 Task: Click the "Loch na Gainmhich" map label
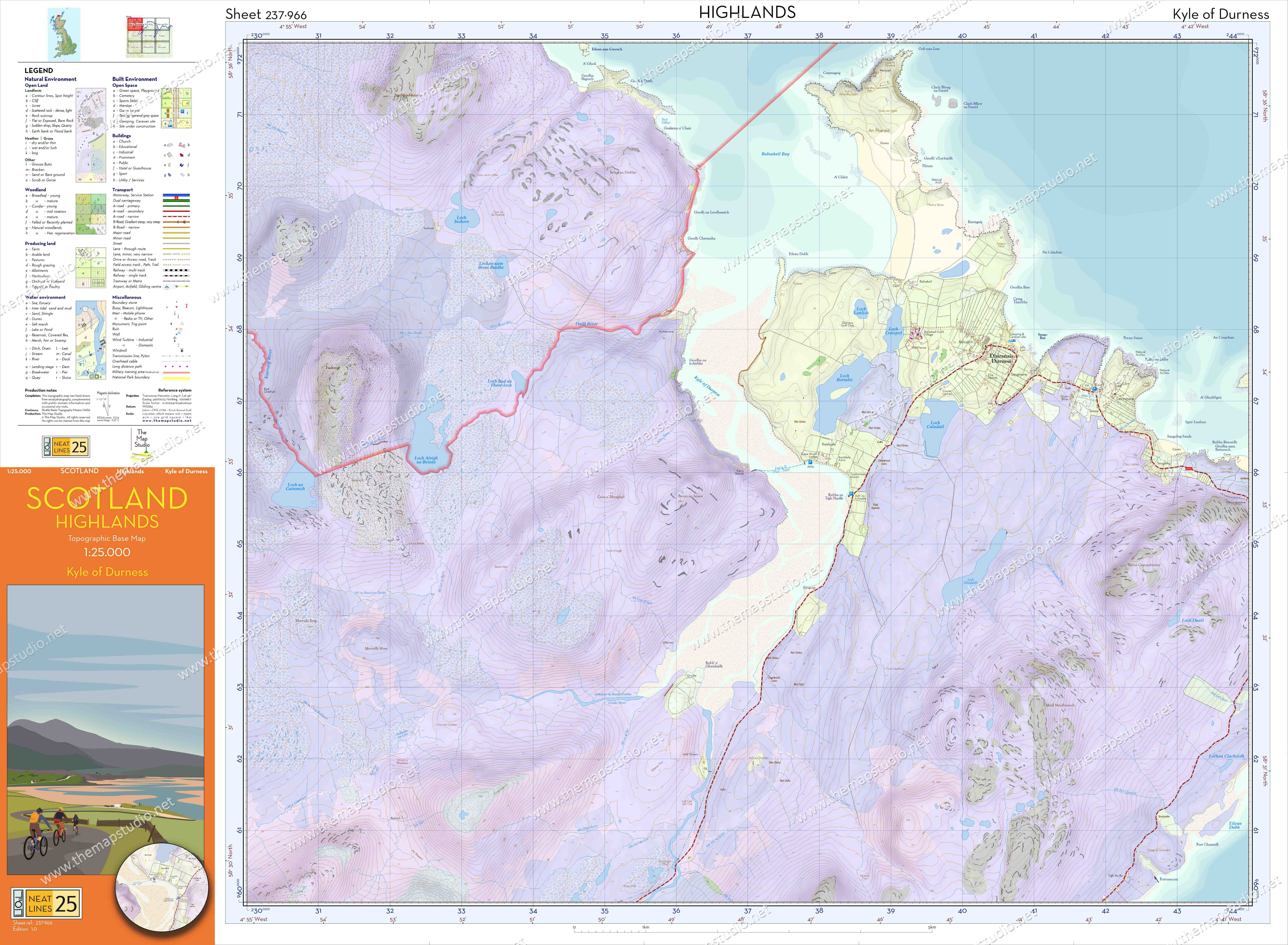coord(296,487)
